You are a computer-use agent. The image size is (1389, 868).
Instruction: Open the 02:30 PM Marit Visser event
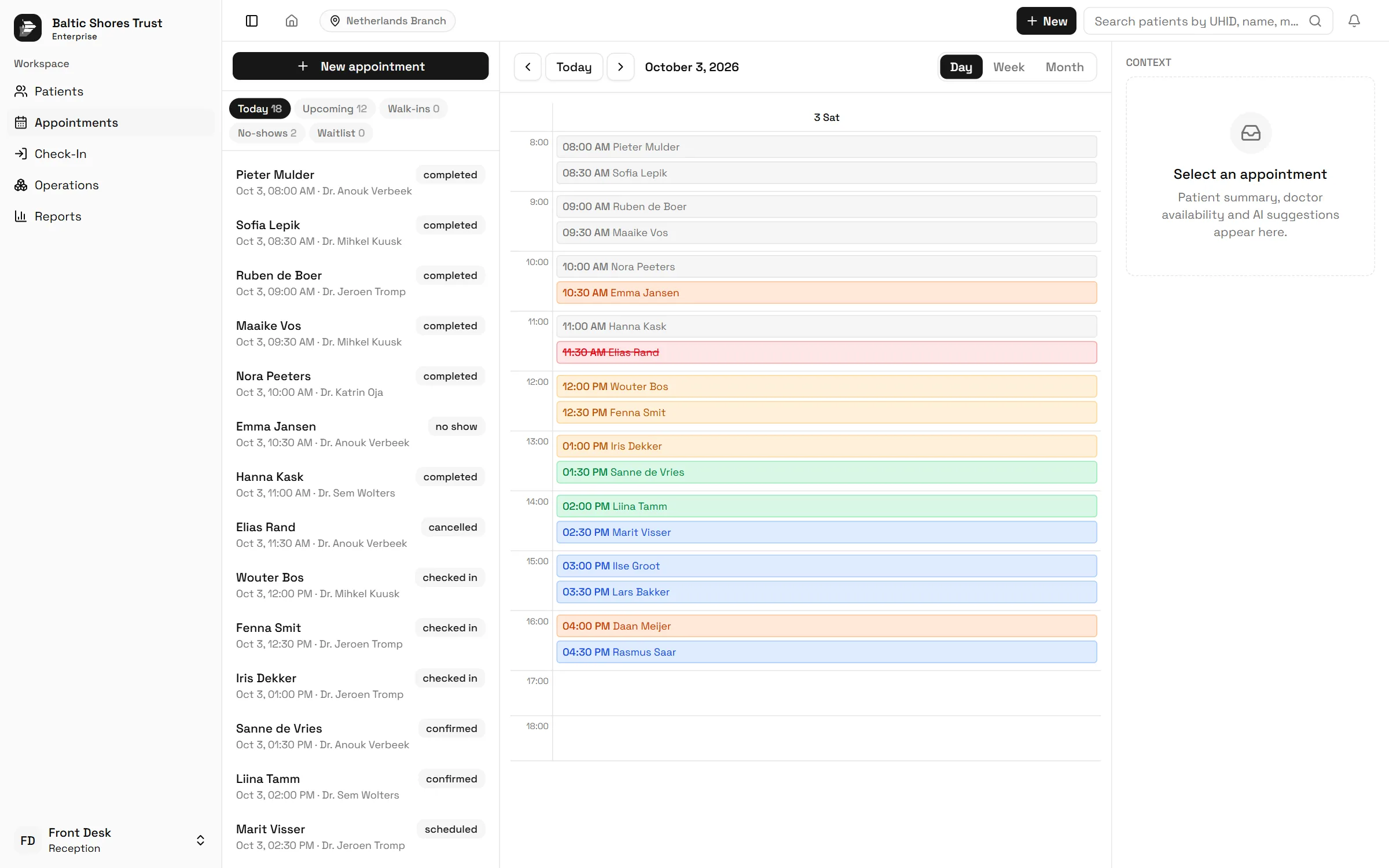click(826, 532)
